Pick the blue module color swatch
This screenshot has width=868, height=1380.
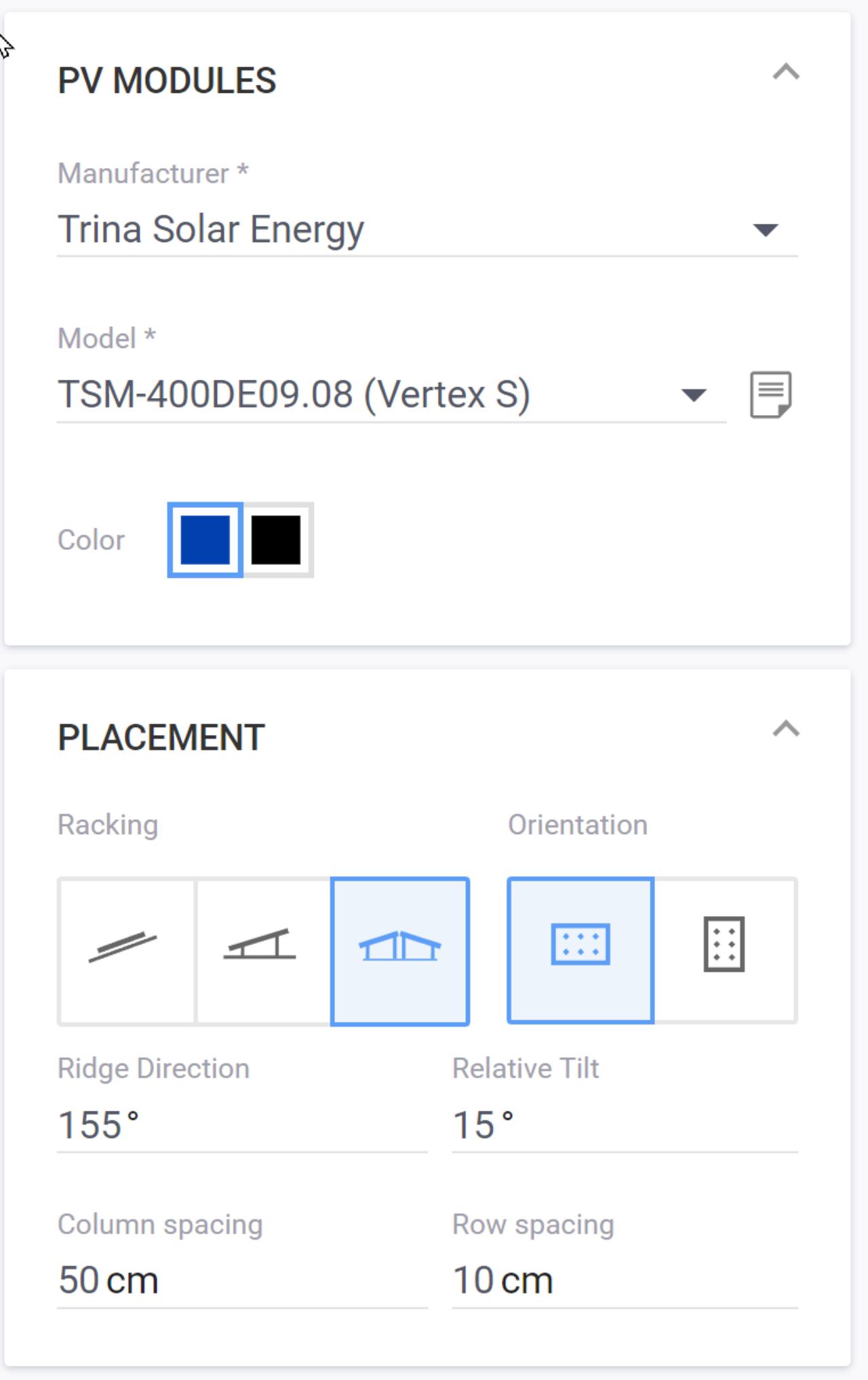(205, 540)
